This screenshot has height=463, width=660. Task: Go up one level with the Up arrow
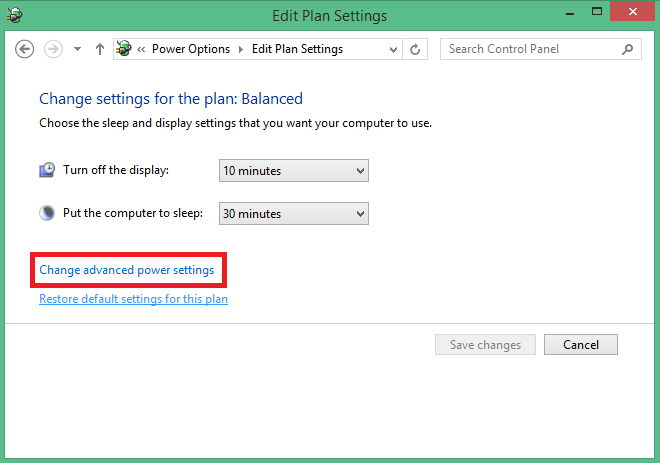(x=100, y=49)
